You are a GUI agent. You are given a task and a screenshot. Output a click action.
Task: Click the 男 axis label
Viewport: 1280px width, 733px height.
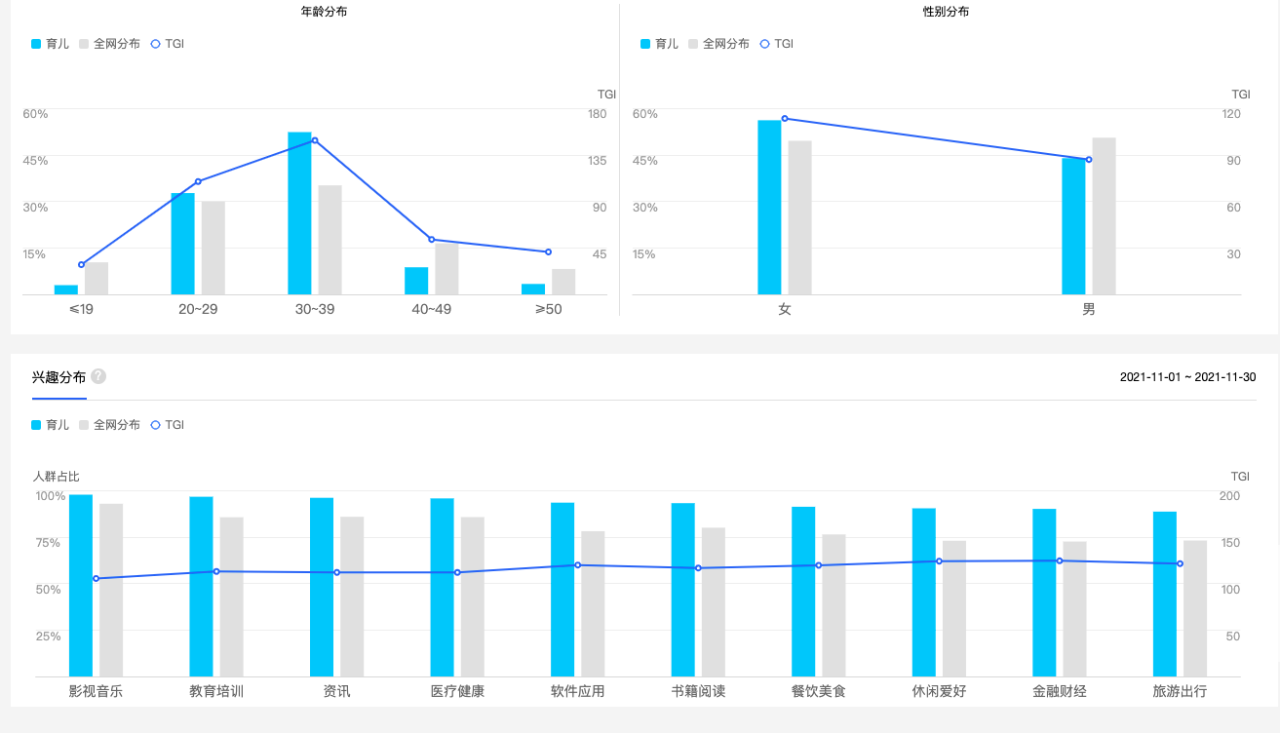[x=1089, y=310]
